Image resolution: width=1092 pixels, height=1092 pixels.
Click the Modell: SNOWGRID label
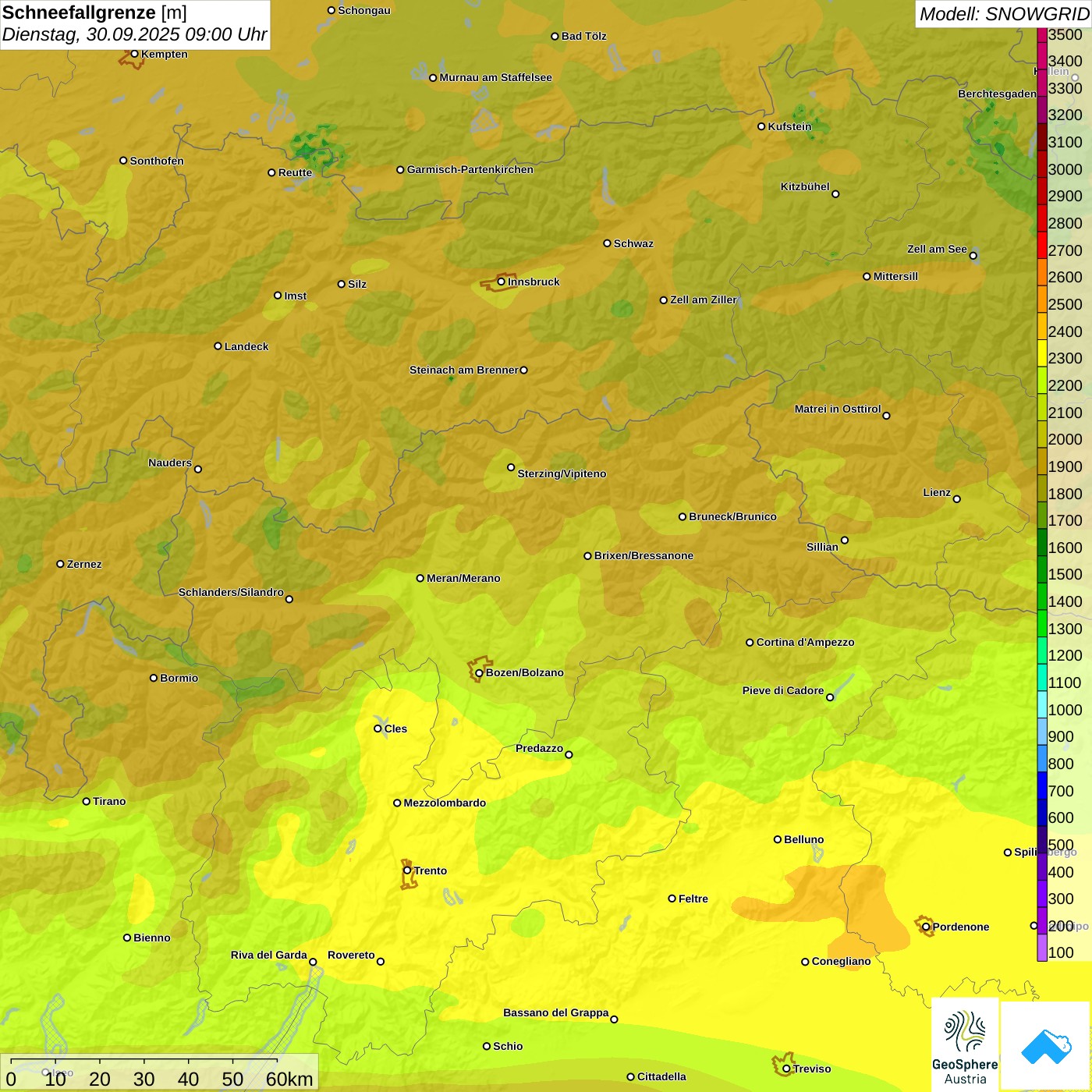coord(1004,14)
